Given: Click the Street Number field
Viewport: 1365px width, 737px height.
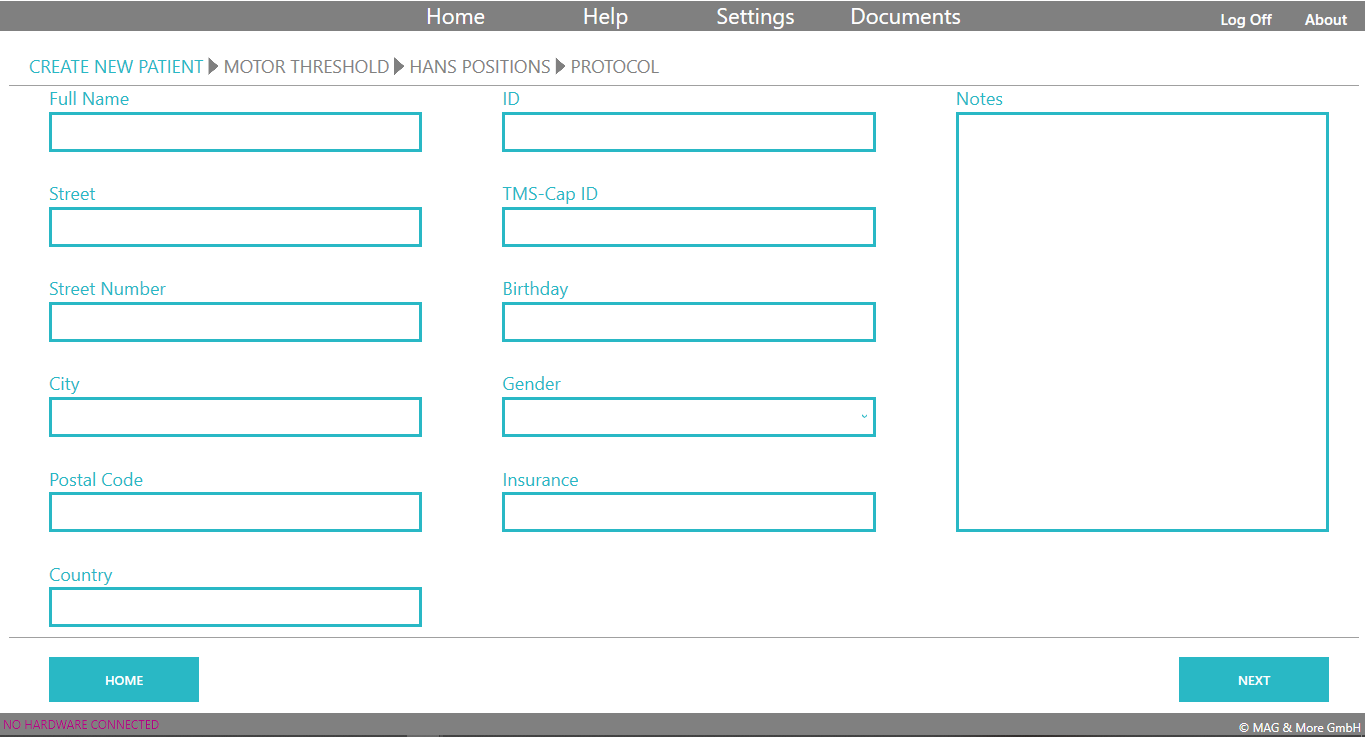Looking at the screenshot, I should [x=235, y=322].
